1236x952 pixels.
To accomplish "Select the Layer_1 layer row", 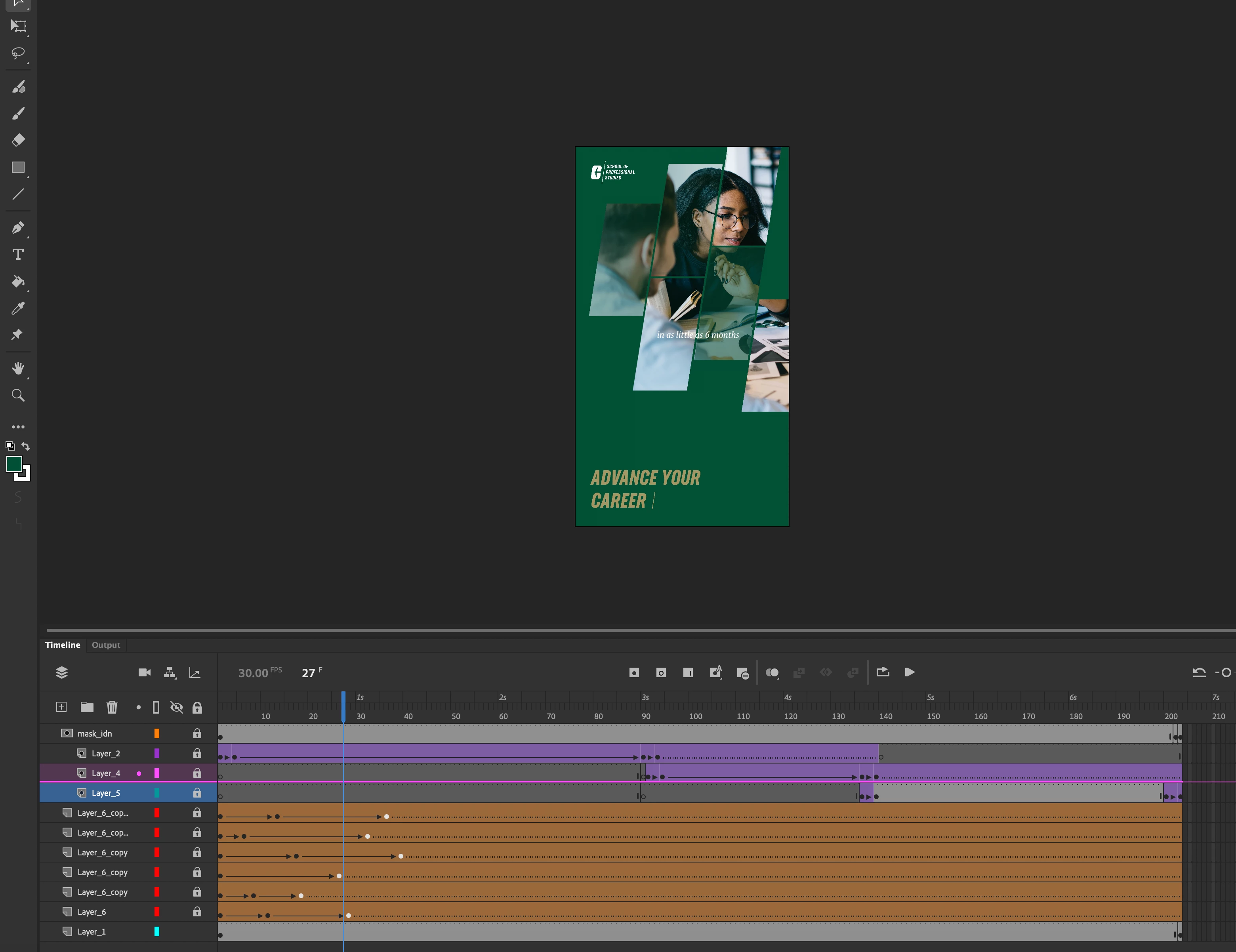I will pyautogui.click(x=91, y=931).
